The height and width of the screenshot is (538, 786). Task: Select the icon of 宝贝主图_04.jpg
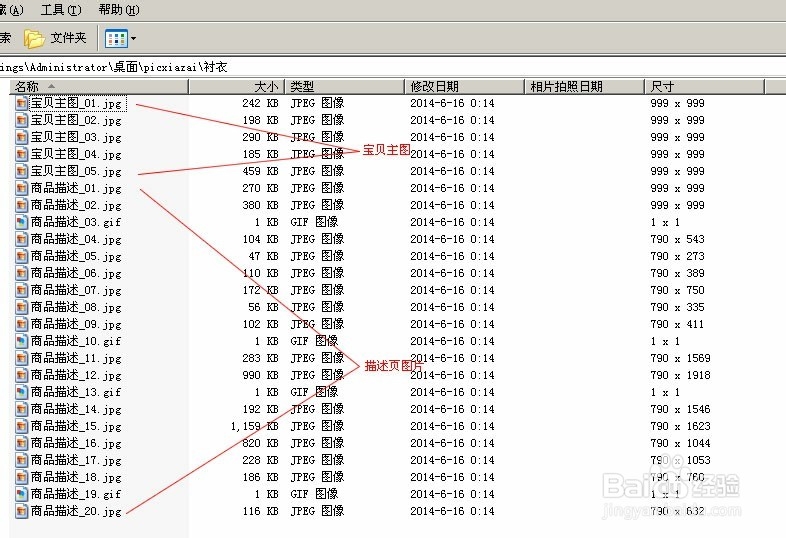(21, 155)
